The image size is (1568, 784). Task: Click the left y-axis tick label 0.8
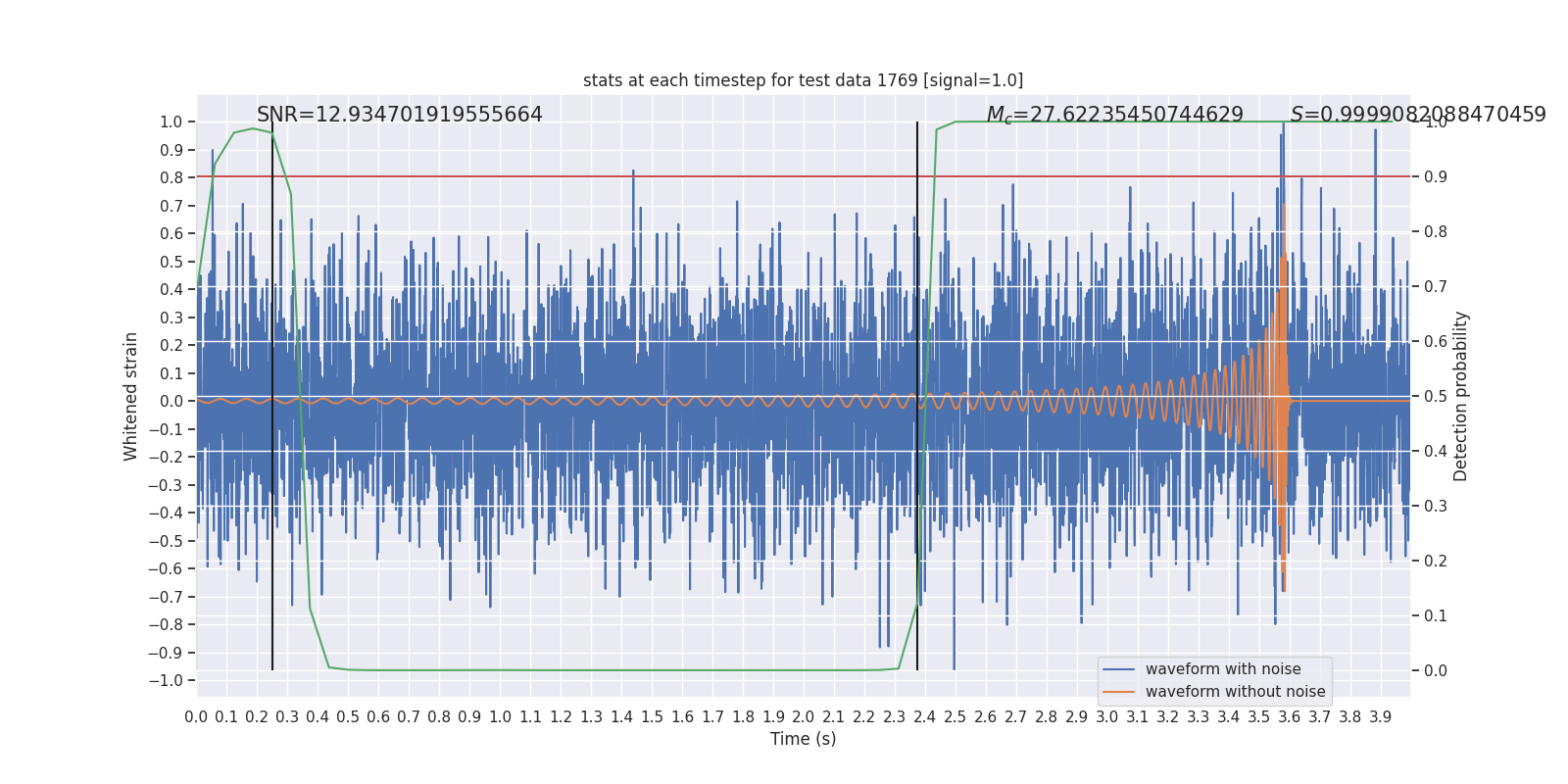[171, 177]
